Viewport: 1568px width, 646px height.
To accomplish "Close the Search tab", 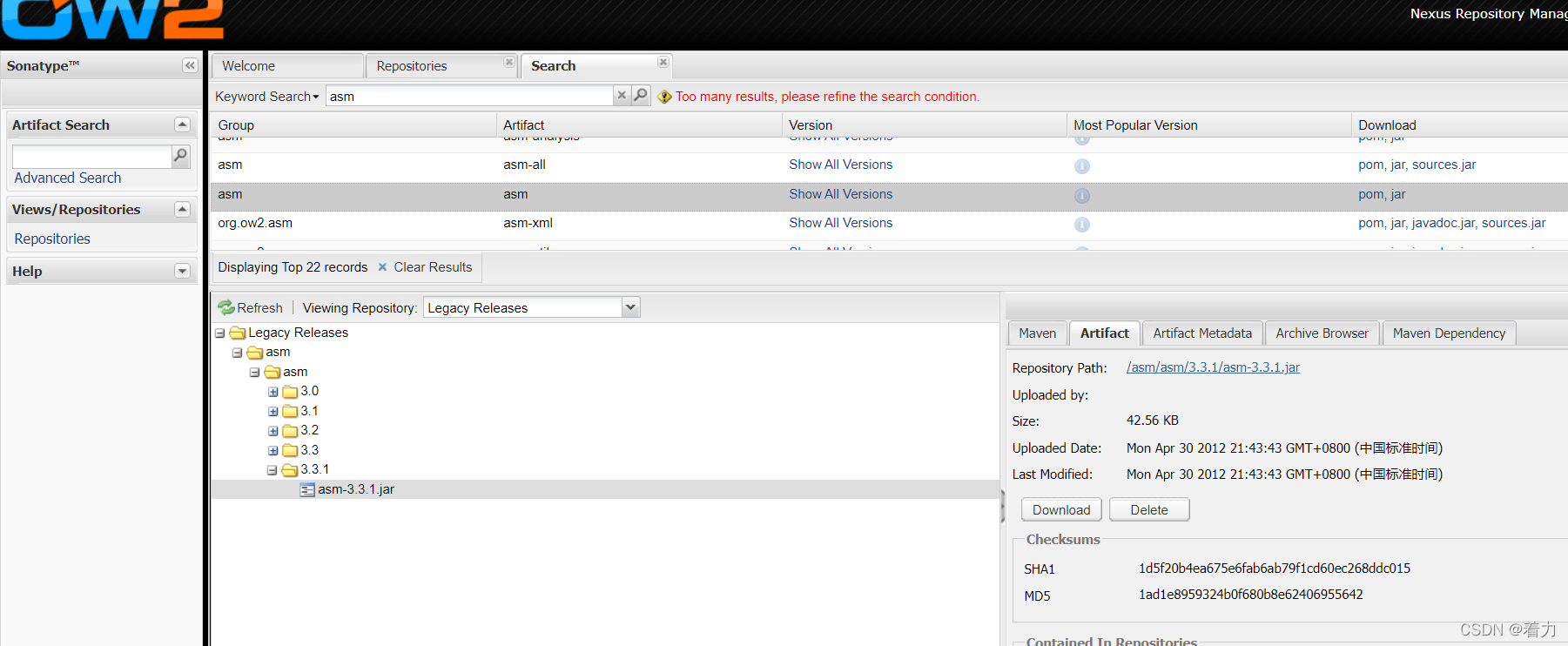I will coord(663,62).
